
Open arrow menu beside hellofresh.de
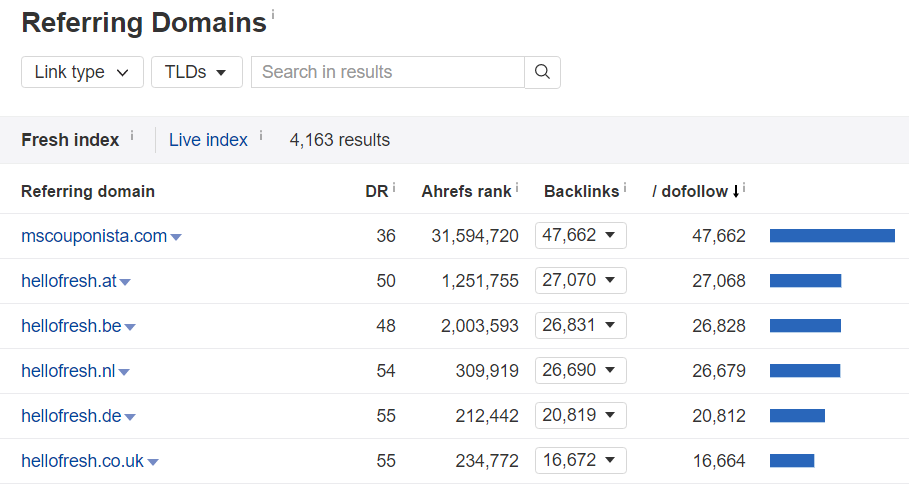pyautogui.click(x=130, y=417)
